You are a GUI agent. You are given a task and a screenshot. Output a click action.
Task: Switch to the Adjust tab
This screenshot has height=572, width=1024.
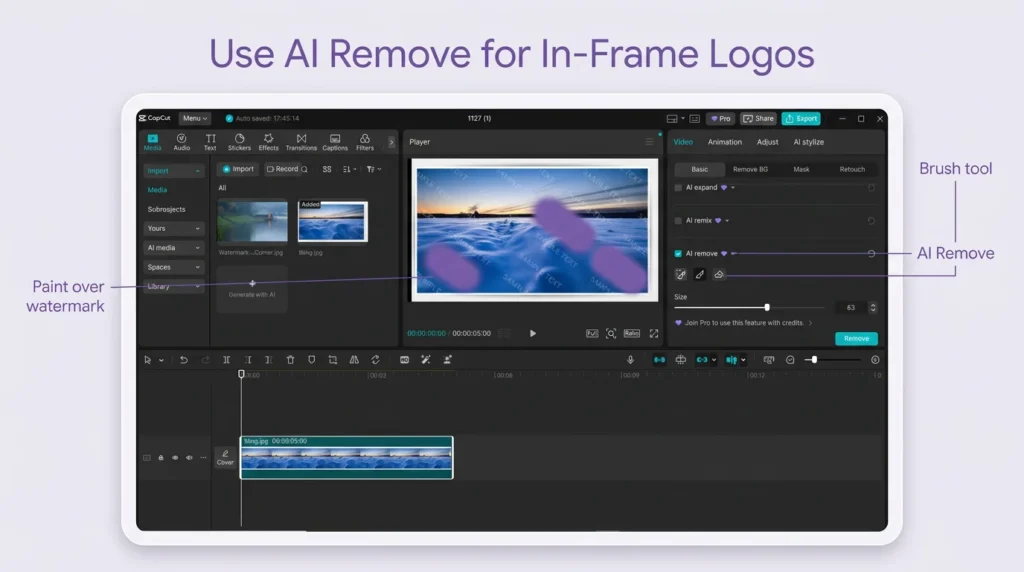[767, 142]
